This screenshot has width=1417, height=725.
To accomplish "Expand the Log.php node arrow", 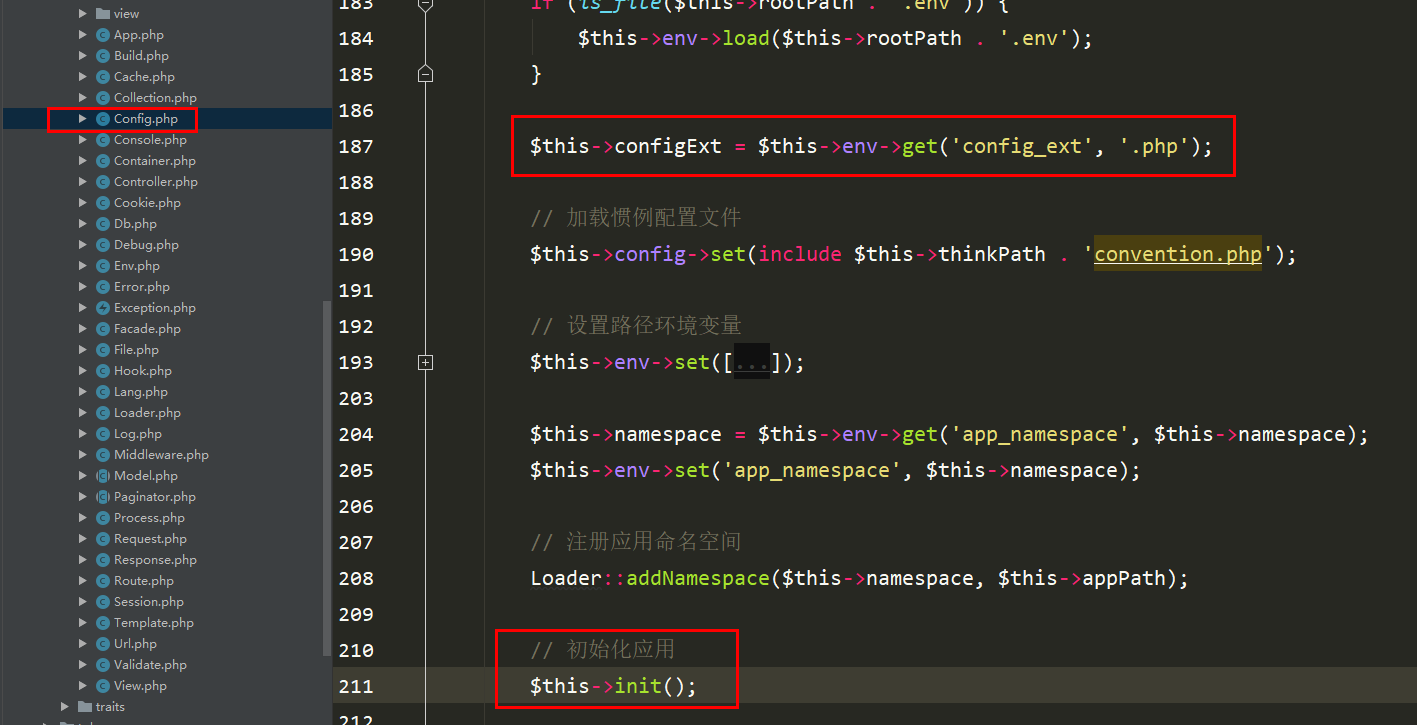I will (83, 434).
